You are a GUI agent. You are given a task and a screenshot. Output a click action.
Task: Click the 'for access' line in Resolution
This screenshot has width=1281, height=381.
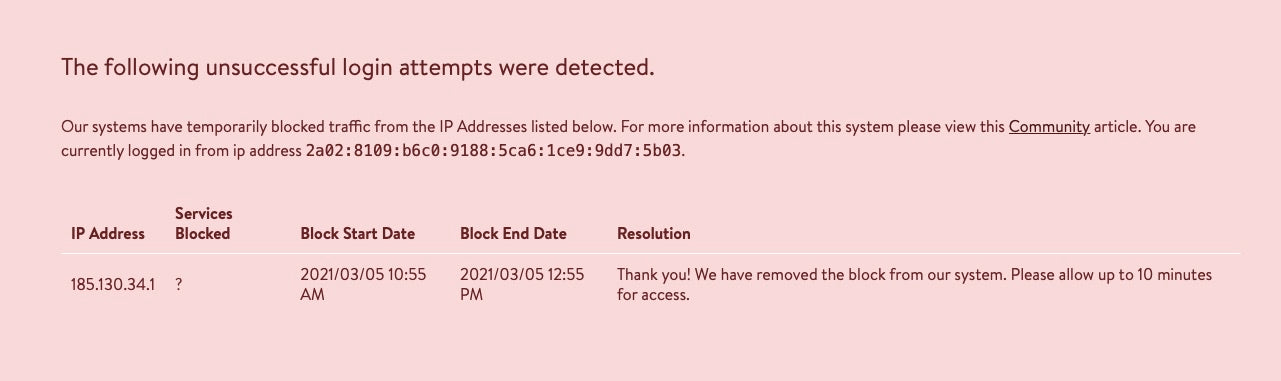point(653,295)
